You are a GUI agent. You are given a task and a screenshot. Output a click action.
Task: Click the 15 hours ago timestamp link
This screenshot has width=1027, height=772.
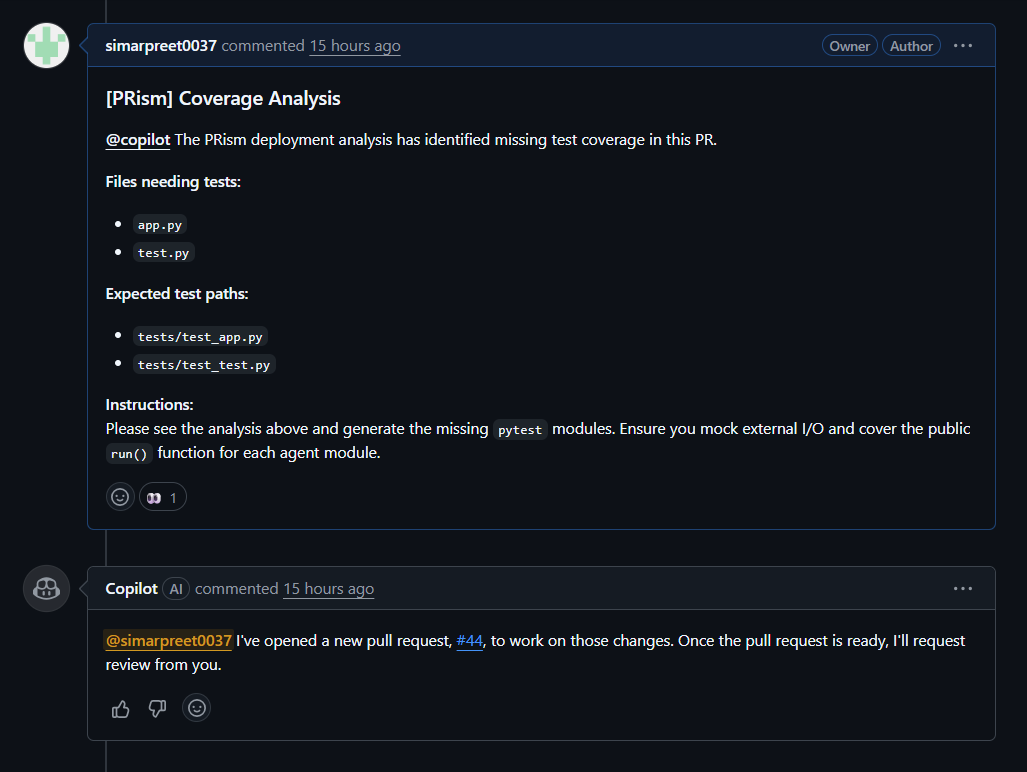click(354, 46)
